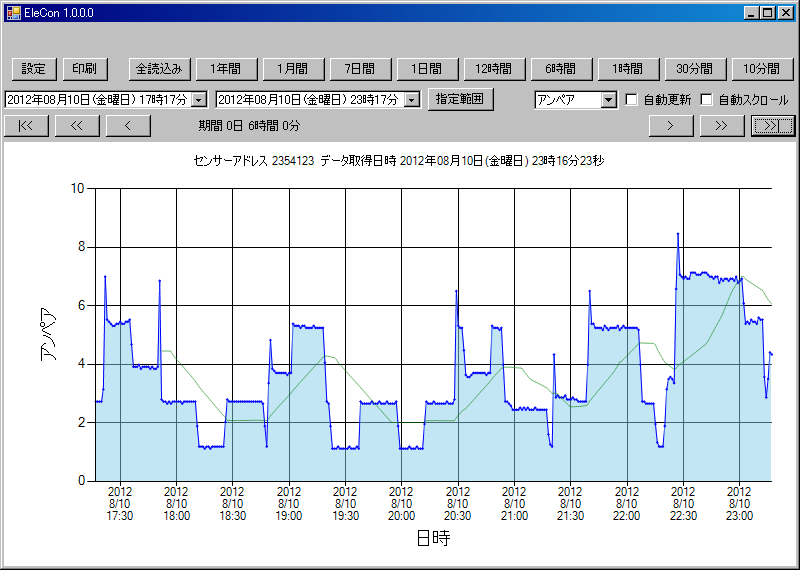The image size is (800, 570).
Task: Switch to the 1日間 range
Action: click(x=428, y=69)
